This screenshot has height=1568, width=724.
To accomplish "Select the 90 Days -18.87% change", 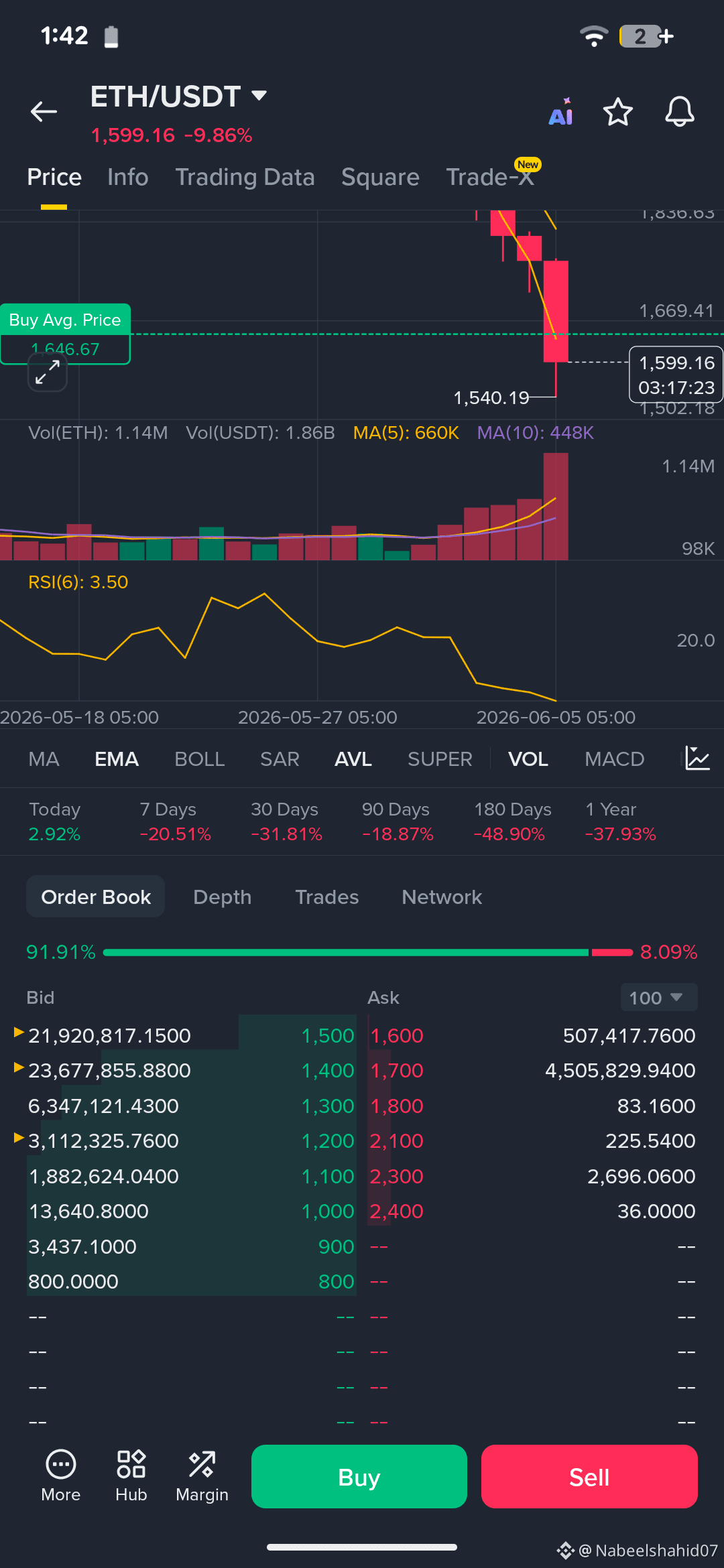I will click(398, 822).
